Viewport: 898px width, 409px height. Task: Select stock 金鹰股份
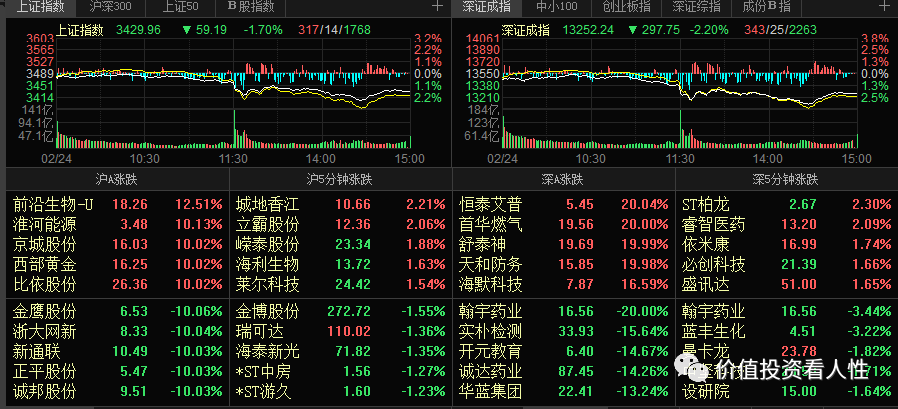pos(117,312)
